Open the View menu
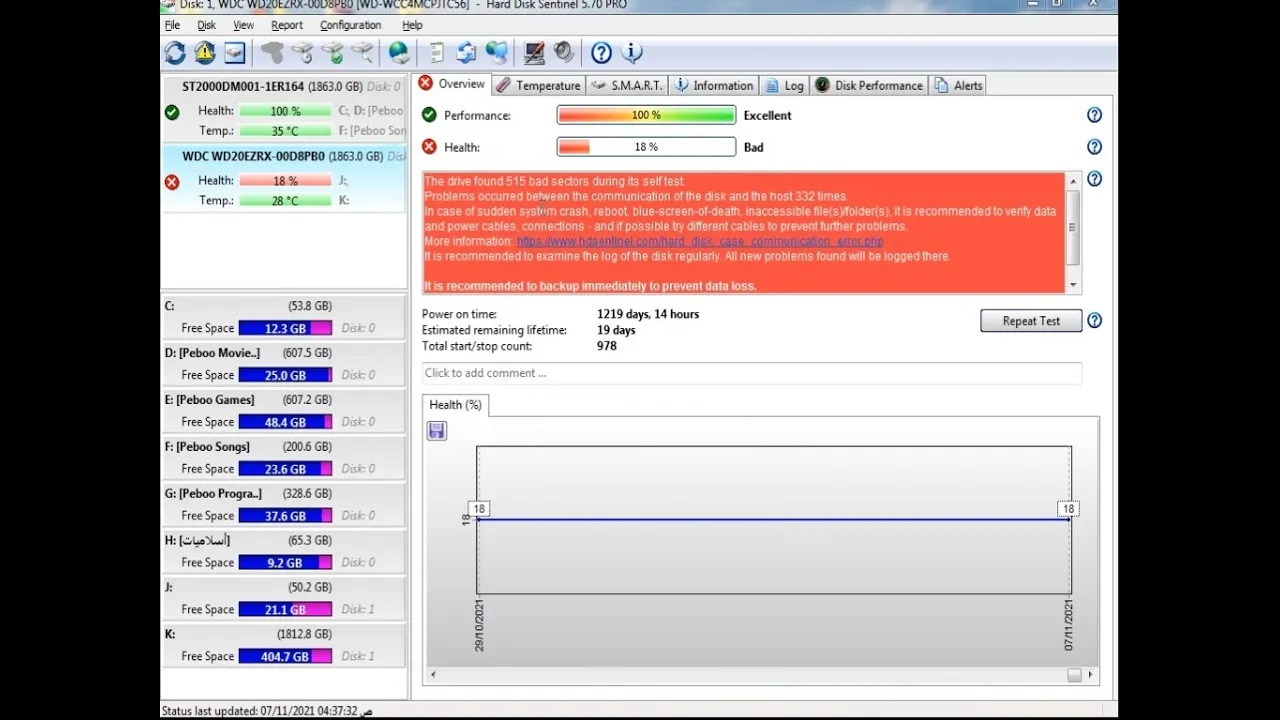Viewport: 1280px width, 720px height. click(243, 25)
